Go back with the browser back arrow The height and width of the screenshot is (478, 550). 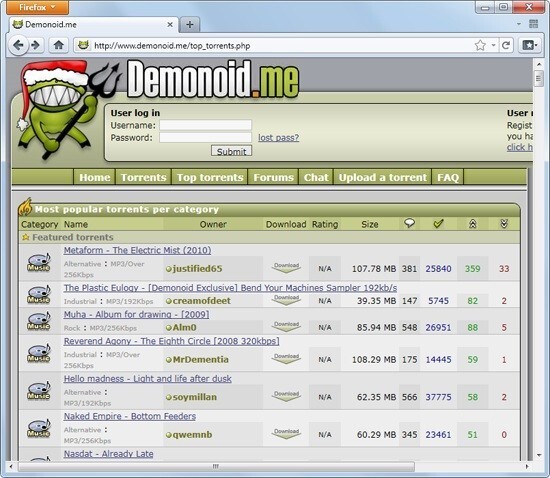tap(18, 45)
